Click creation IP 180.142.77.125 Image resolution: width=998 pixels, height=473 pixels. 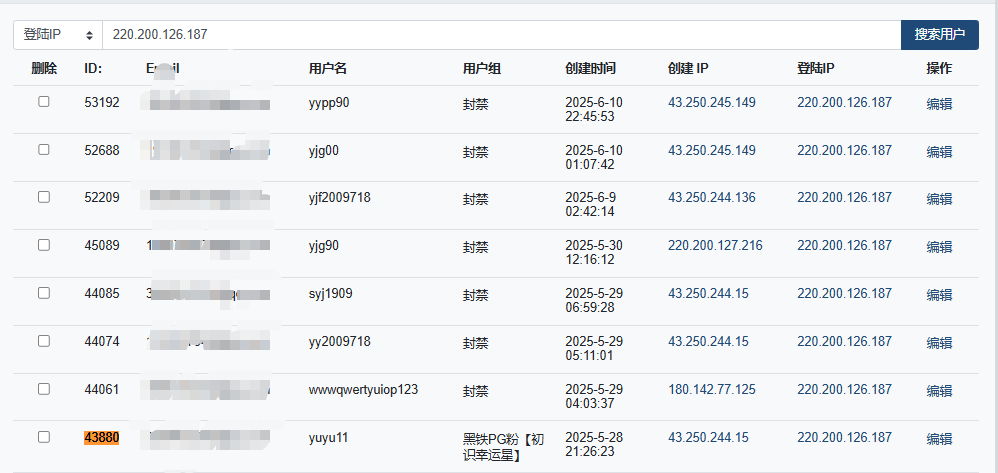(x=712, y=390)
